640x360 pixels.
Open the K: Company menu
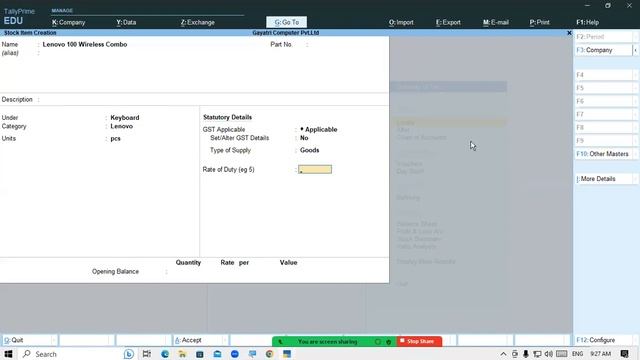pyautogui.click(x=69, y=22)
